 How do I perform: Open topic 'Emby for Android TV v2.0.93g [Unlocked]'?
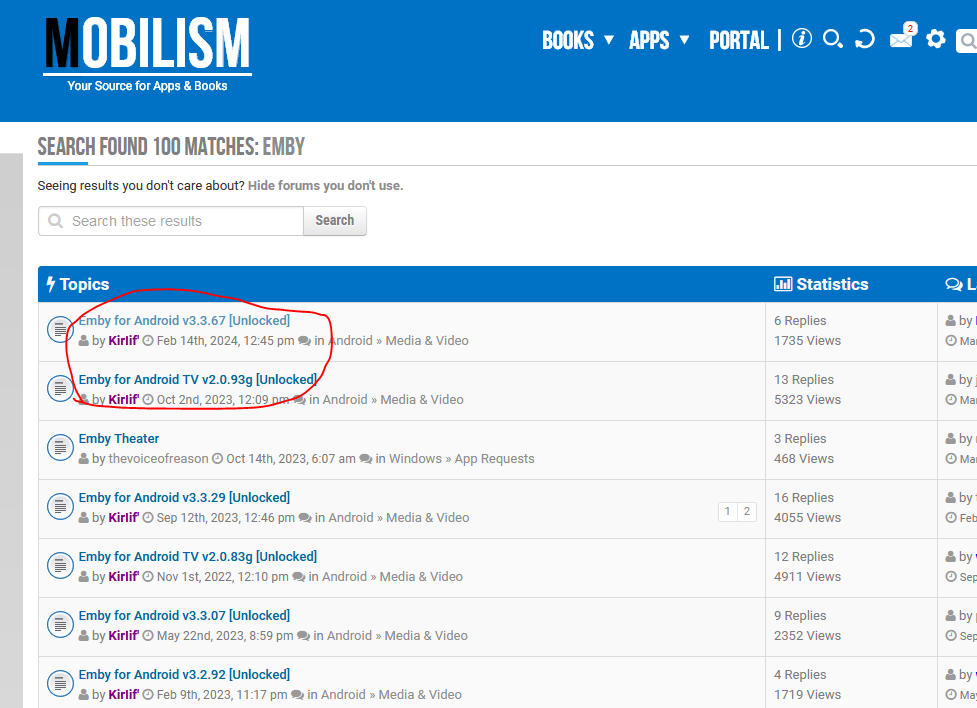pyautogui.click(x=198, y=380)
